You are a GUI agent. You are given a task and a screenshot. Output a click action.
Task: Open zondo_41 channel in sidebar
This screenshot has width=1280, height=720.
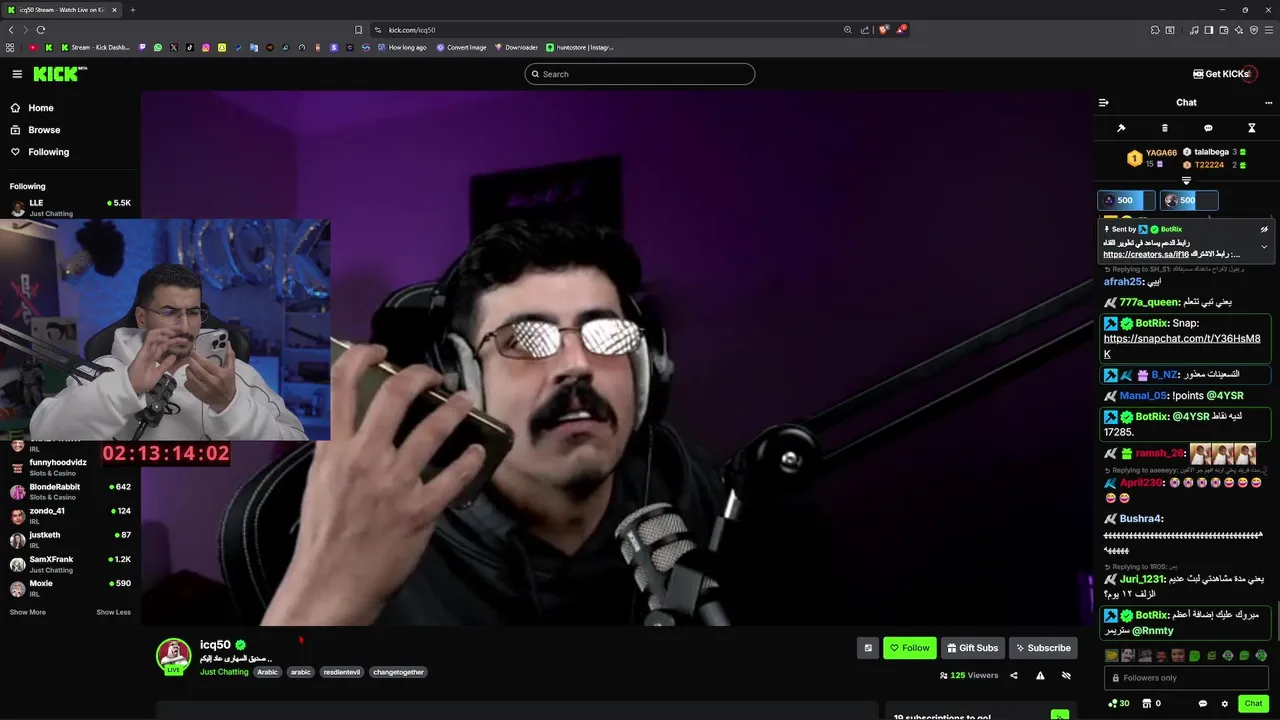pyautogui.click(x=70, y=515)
